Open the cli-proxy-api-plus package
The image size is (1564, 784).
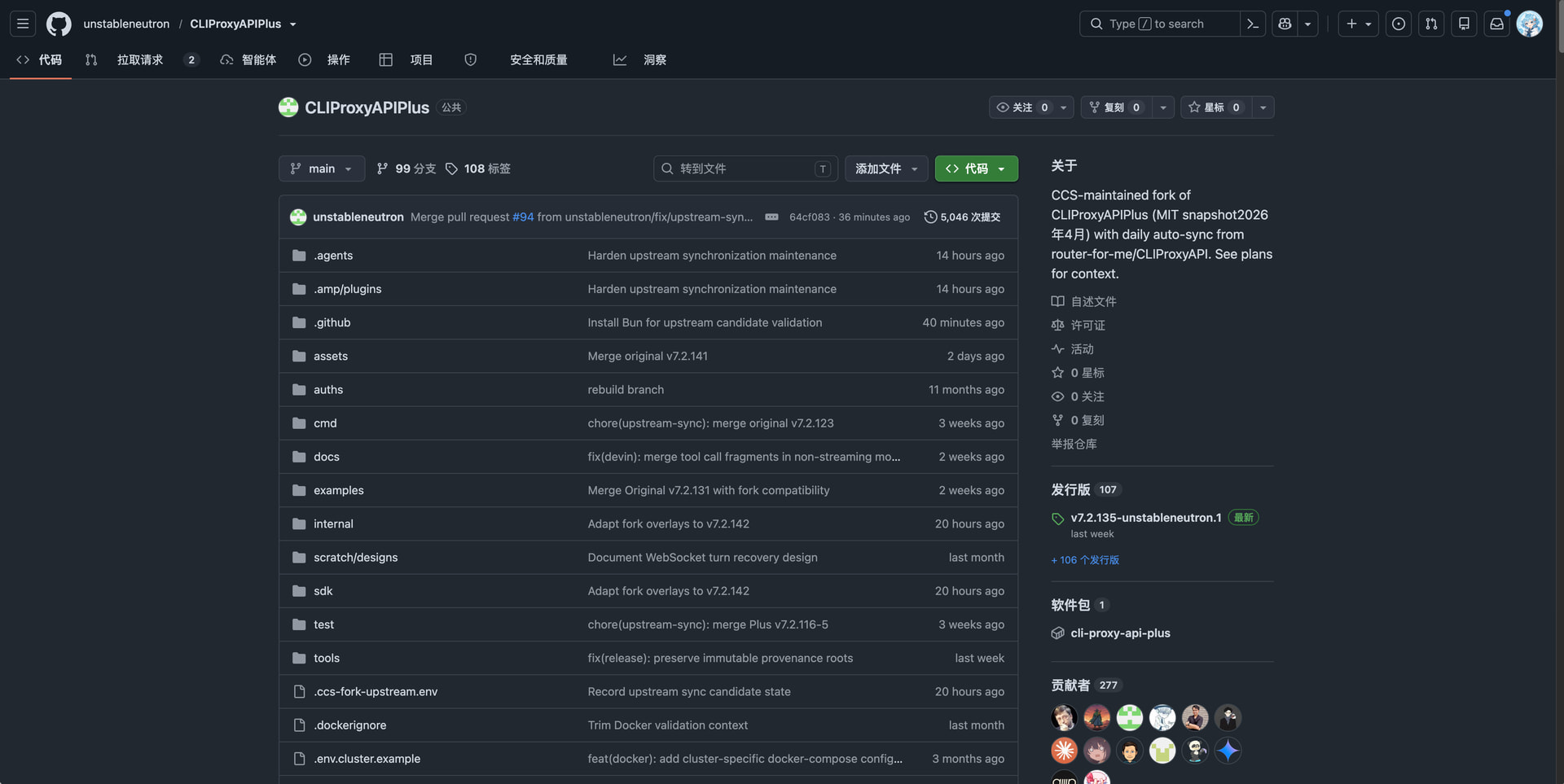(x=1120, y=633)
